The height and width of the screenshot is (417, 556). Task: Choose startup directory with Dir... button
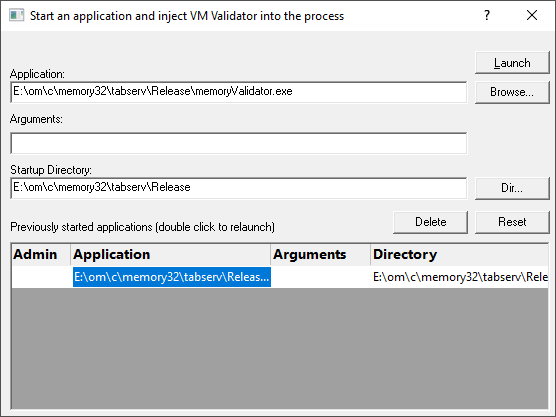[x=512, y=188]
